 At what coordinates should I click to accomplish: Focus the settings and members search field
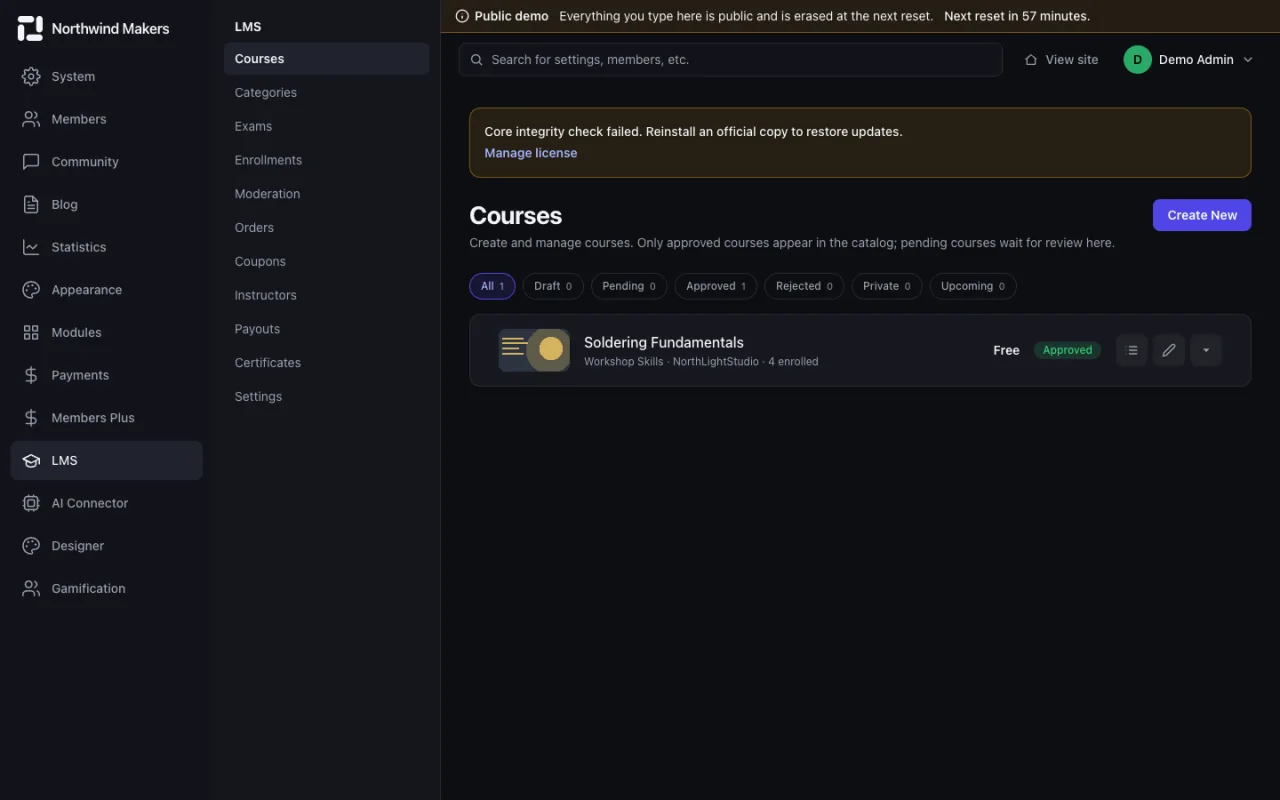tap(731, 60)
